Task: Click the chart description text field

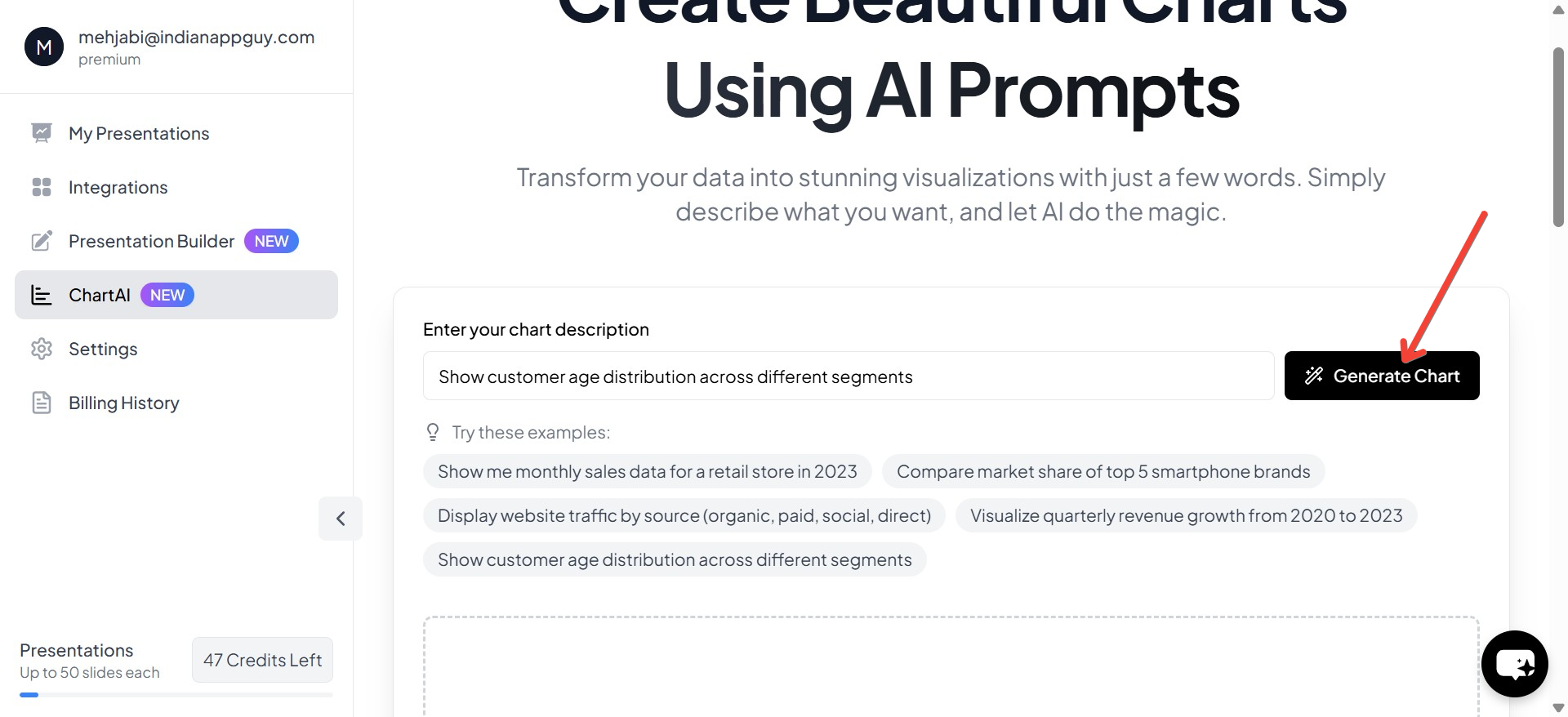Action: [x=848, y=376]
